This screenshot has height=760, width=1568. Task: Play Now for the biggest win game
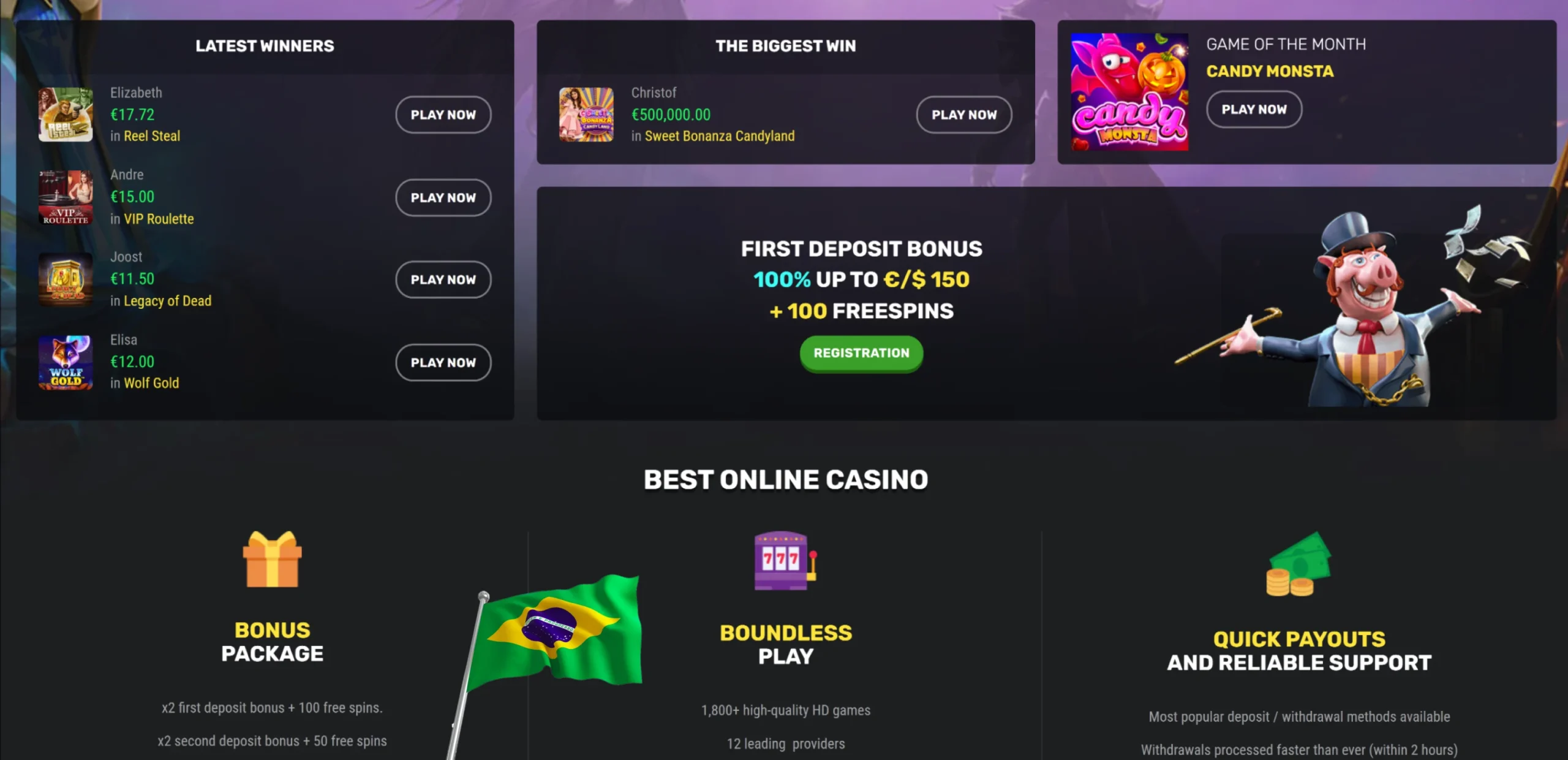[x=964, y=115]
